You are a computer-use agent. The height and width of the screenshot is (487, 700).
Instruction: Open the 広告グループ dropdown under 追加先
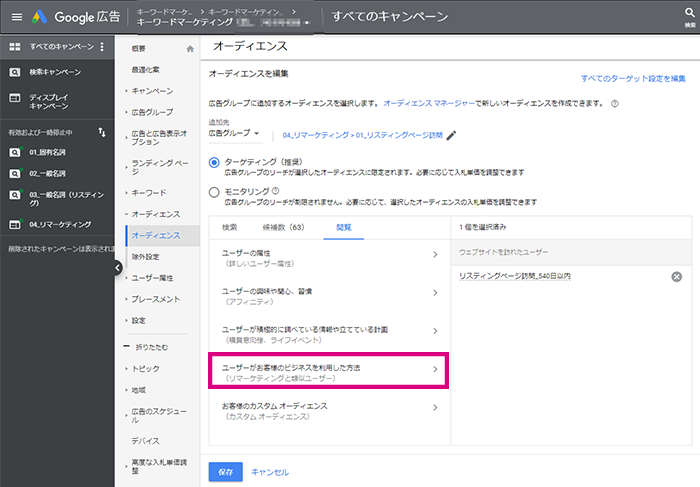[234, 133]
